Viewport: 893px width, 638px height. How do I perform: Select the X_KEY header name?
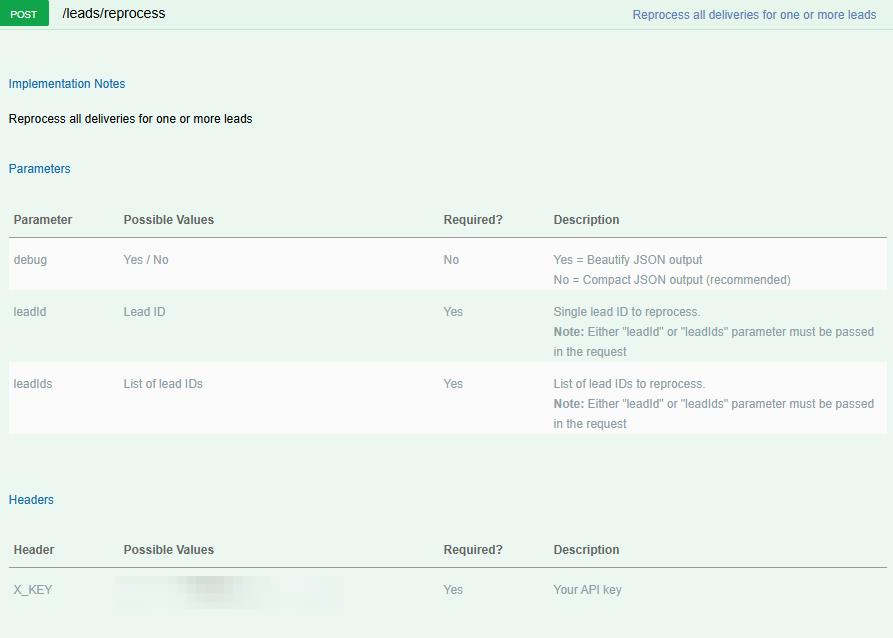[32, 590]
